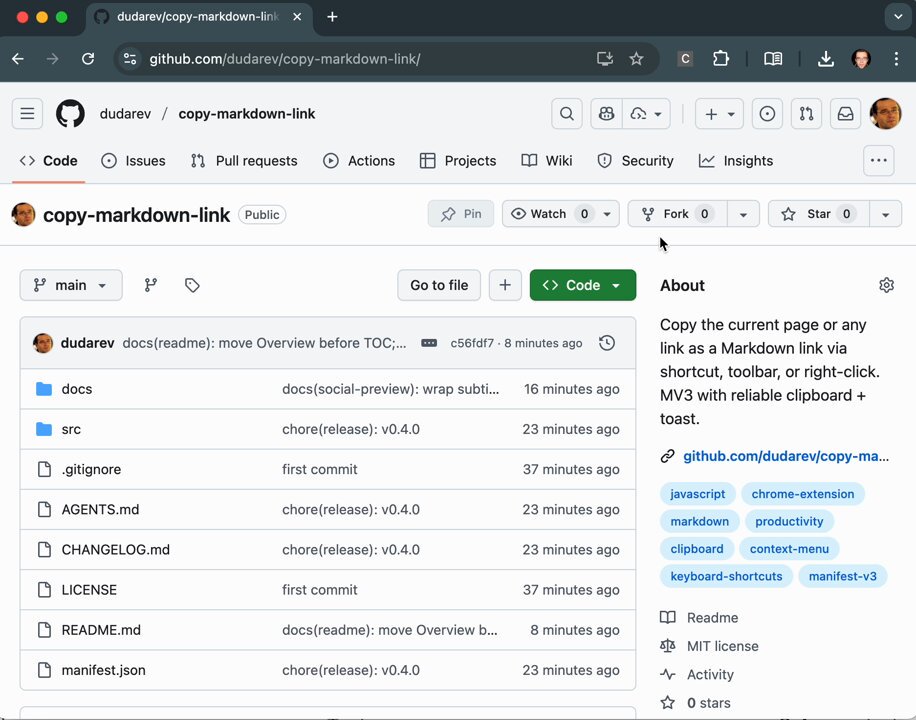Open the C extension icon in toolbar
916x720 pixels.
pyautogui.click(x=685, y=59)
